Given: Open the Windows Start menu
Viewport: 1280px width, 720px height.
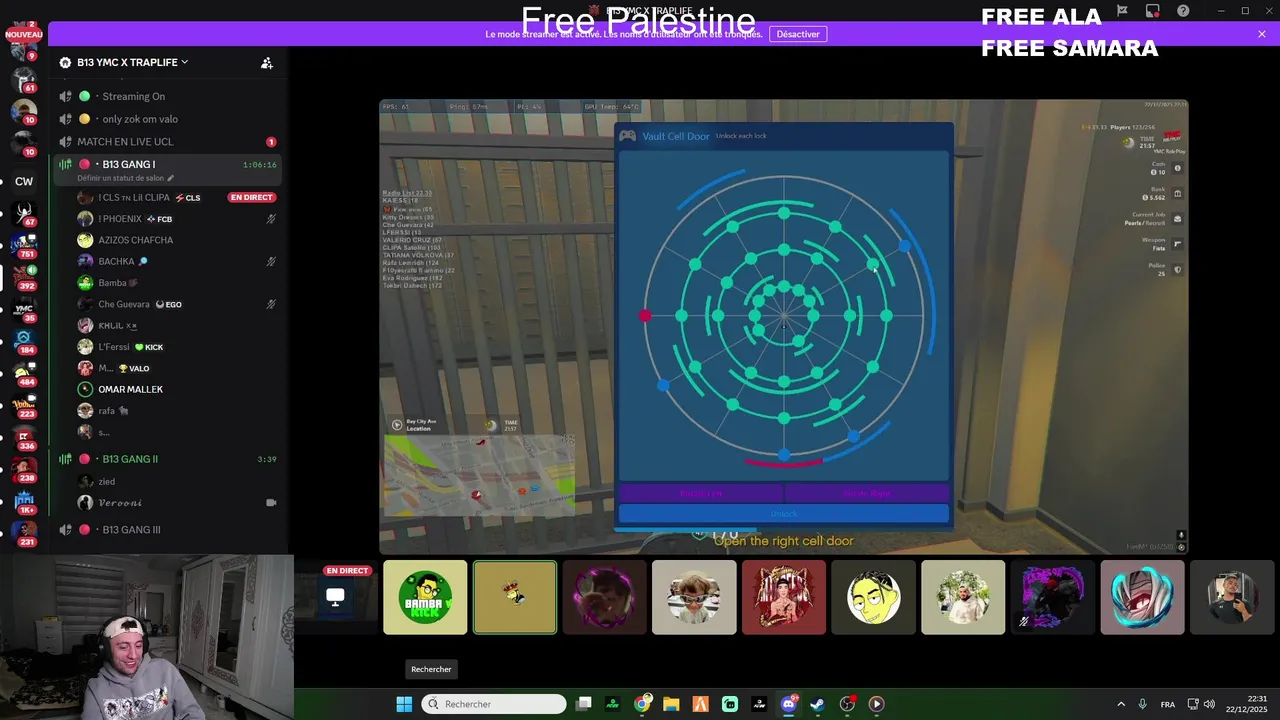Looking at the screenshot, I should coord(404,704).
